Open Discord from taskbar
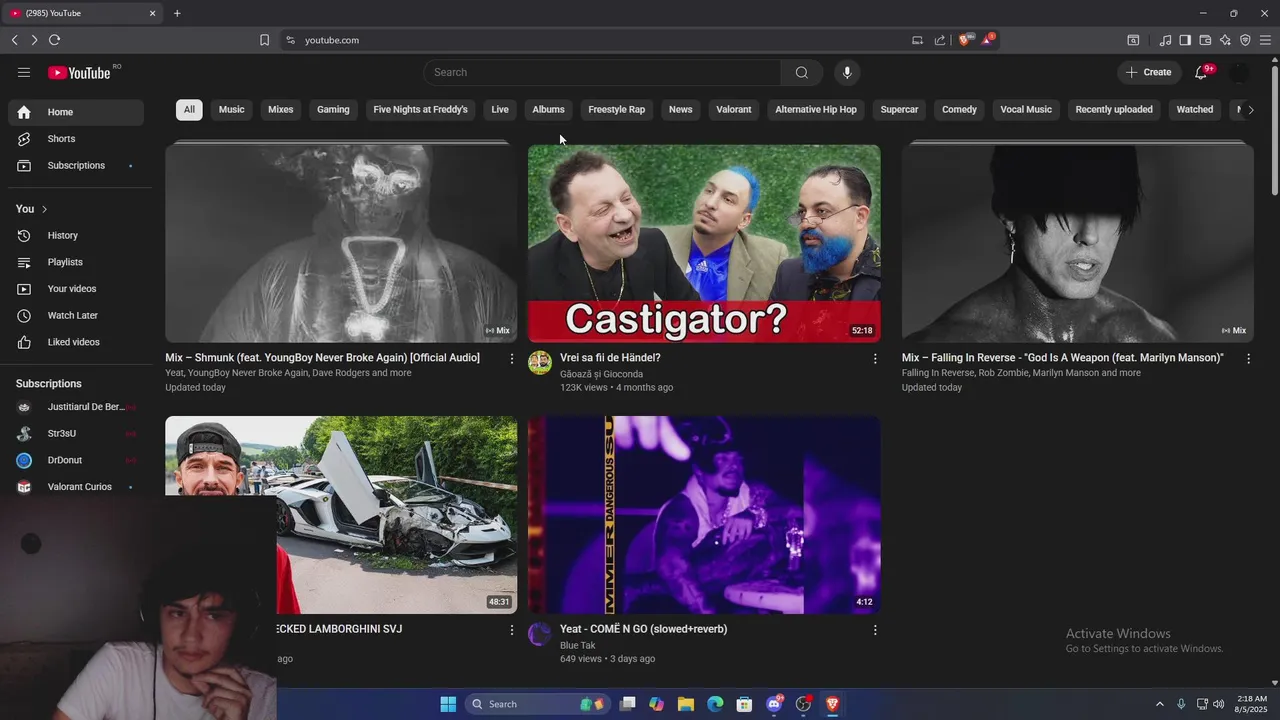 coord(774,704)
